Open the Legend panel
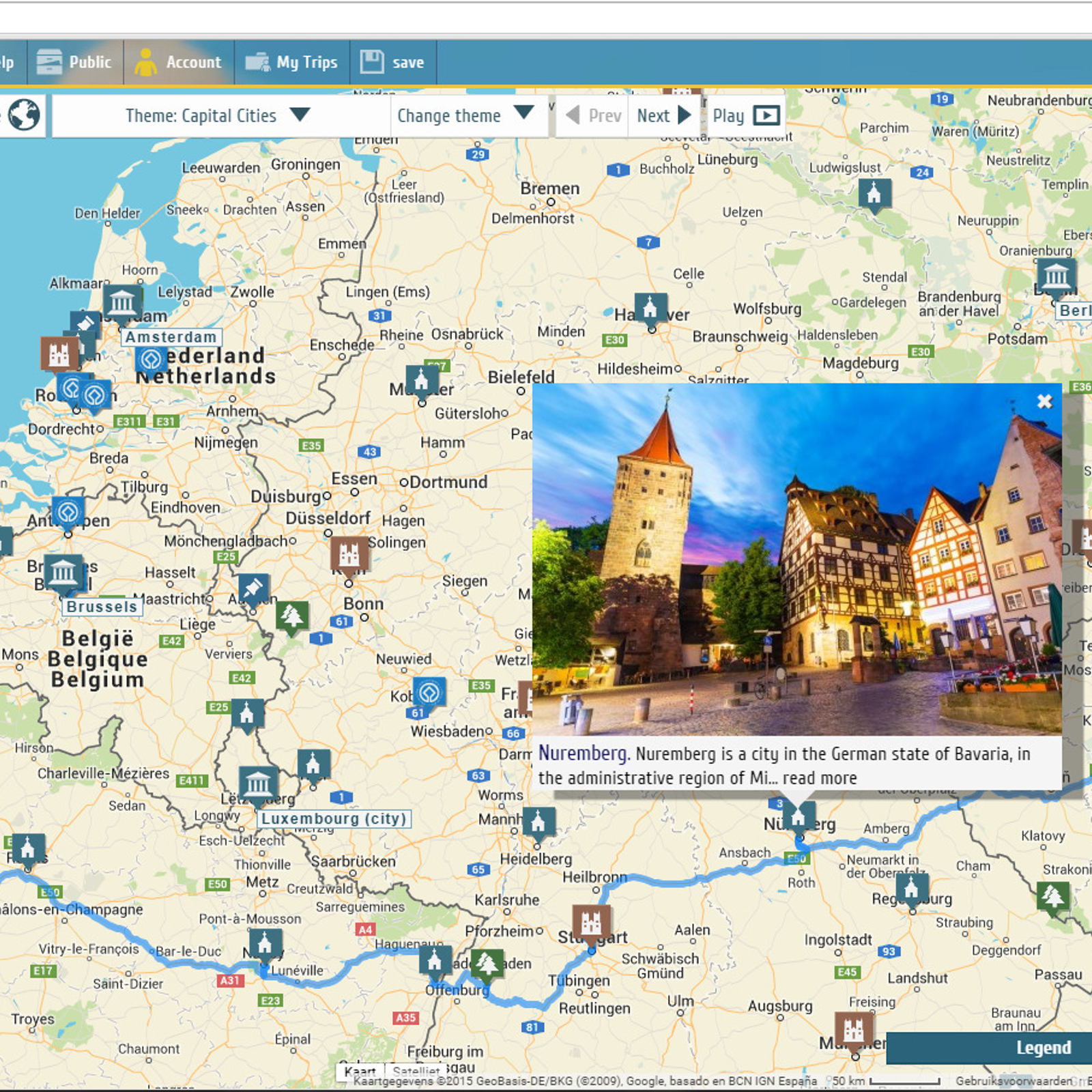This screenshot has height=1092, width=1092. point(989,1048)
